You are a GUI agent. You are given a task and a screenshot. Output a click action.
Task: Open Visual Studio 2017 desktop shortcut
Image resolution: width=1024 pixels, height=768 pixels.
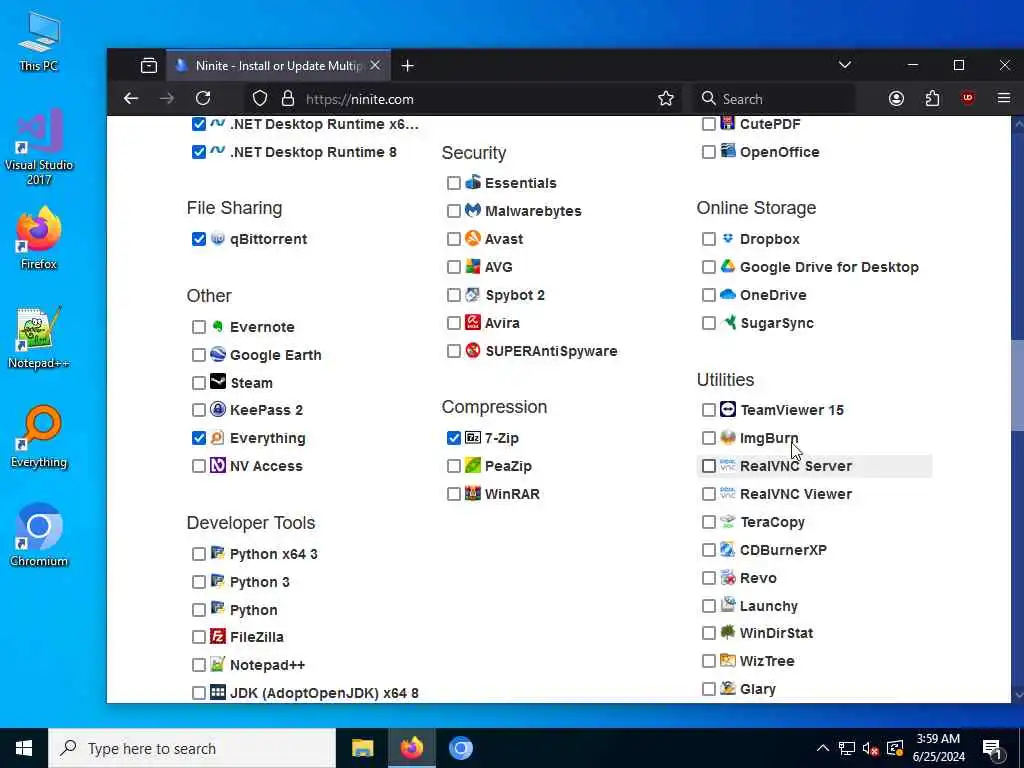click(39, 147)
